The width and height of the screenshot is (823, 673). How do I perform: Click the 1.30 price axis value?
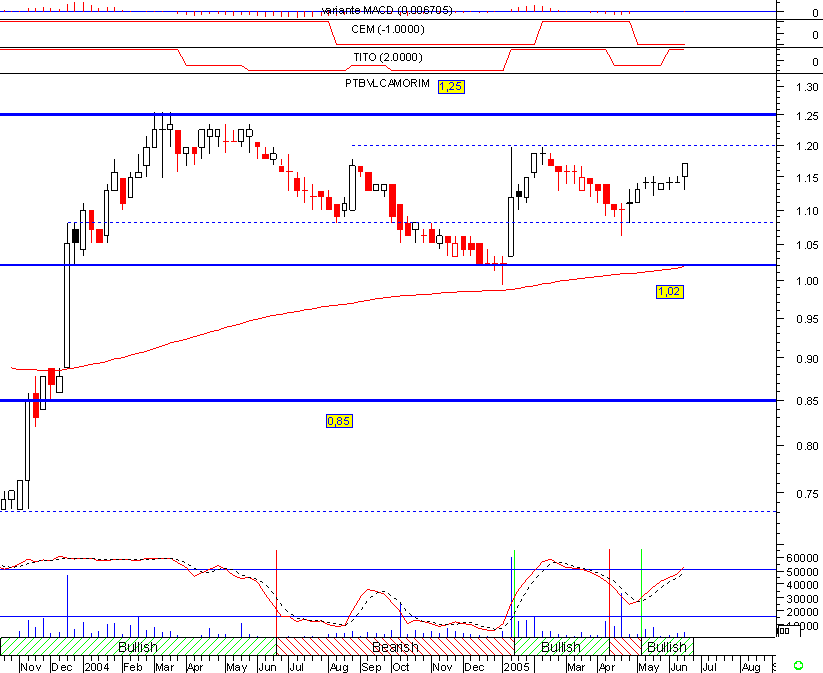click(x=807, y=87)
